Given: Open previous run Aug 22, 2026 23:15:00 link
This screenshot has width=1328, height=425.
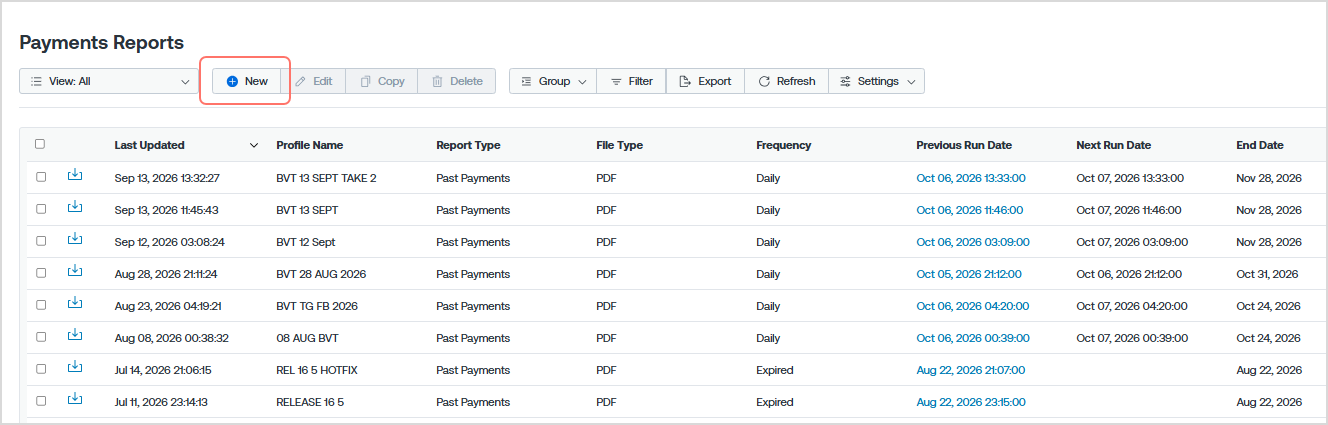Looking at the screenshot, I should tap(971, 402).
